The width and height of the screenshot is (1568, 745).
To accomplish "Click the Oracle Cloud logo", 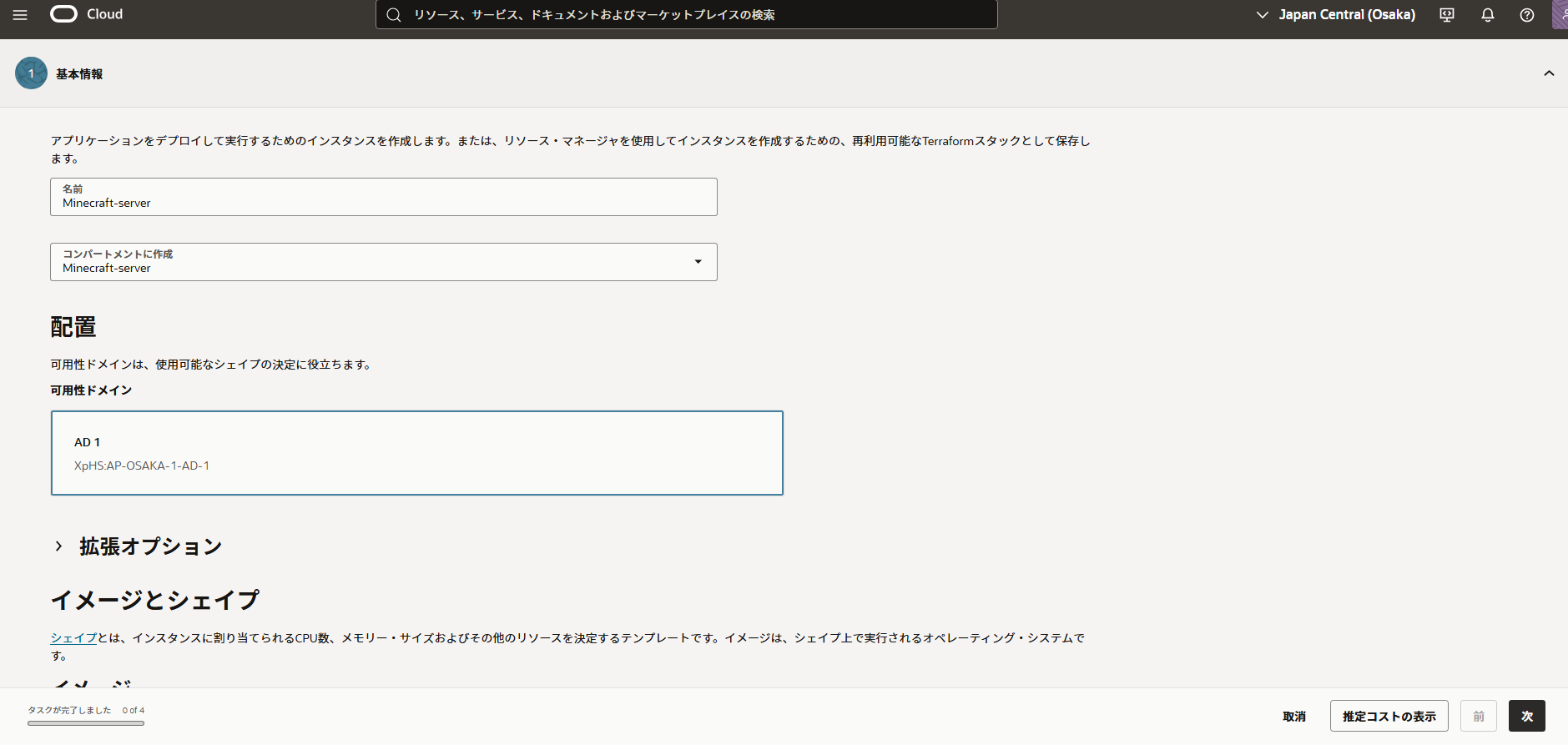I will (87, 14).
